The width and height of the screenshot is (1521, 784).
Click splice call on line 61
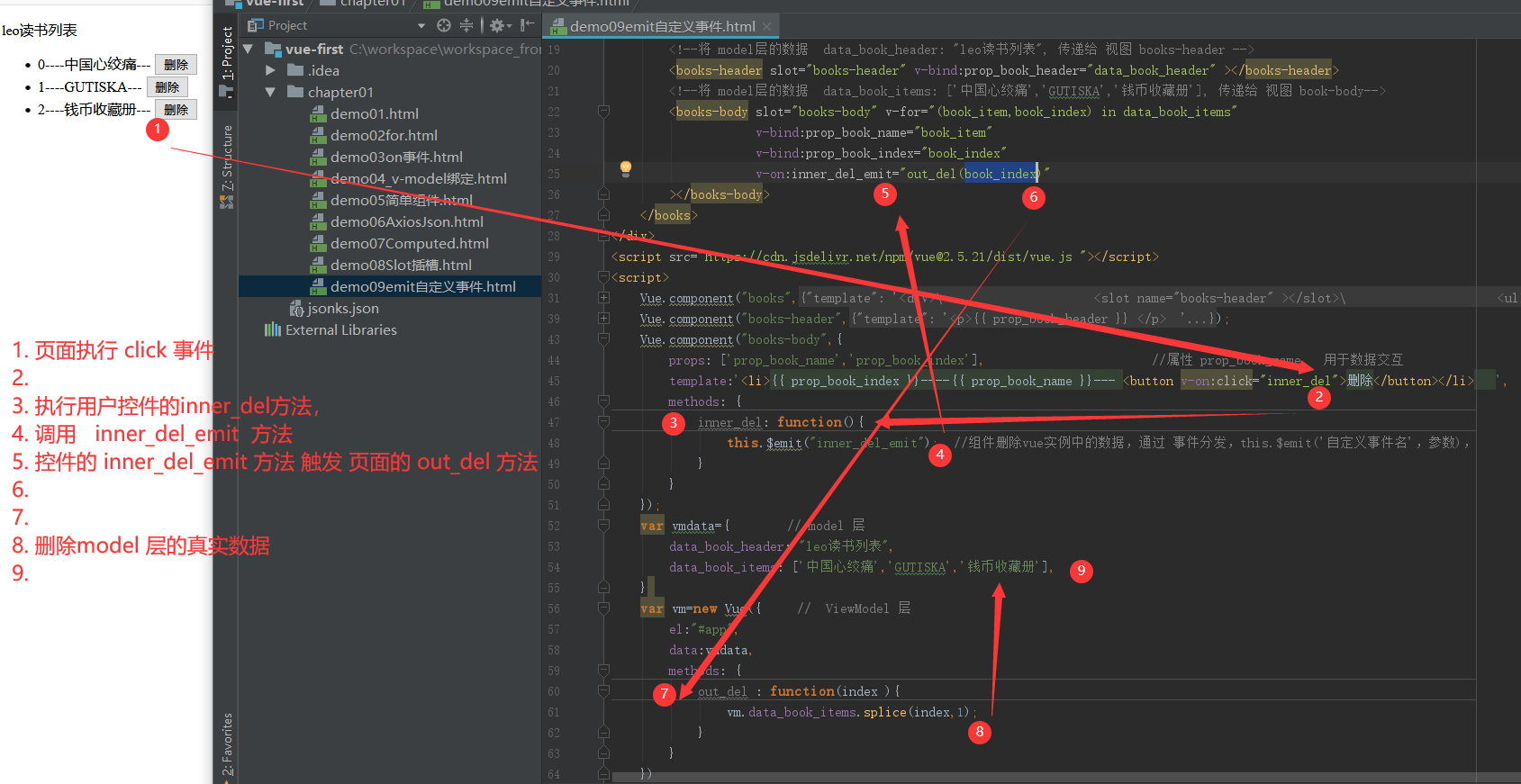(x=885, y=712)
